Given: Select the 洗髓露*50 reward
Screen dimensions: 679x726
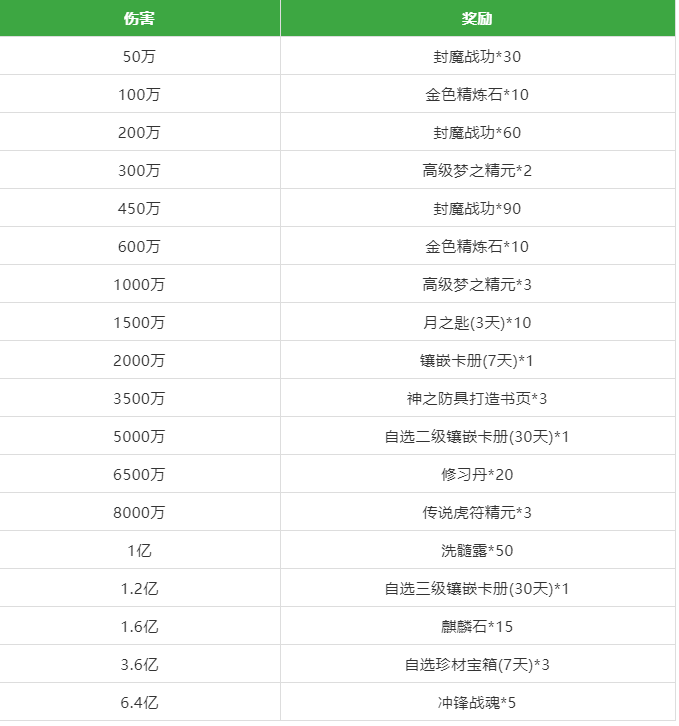Looking at the screenshot, I should (x=478, y=550).
